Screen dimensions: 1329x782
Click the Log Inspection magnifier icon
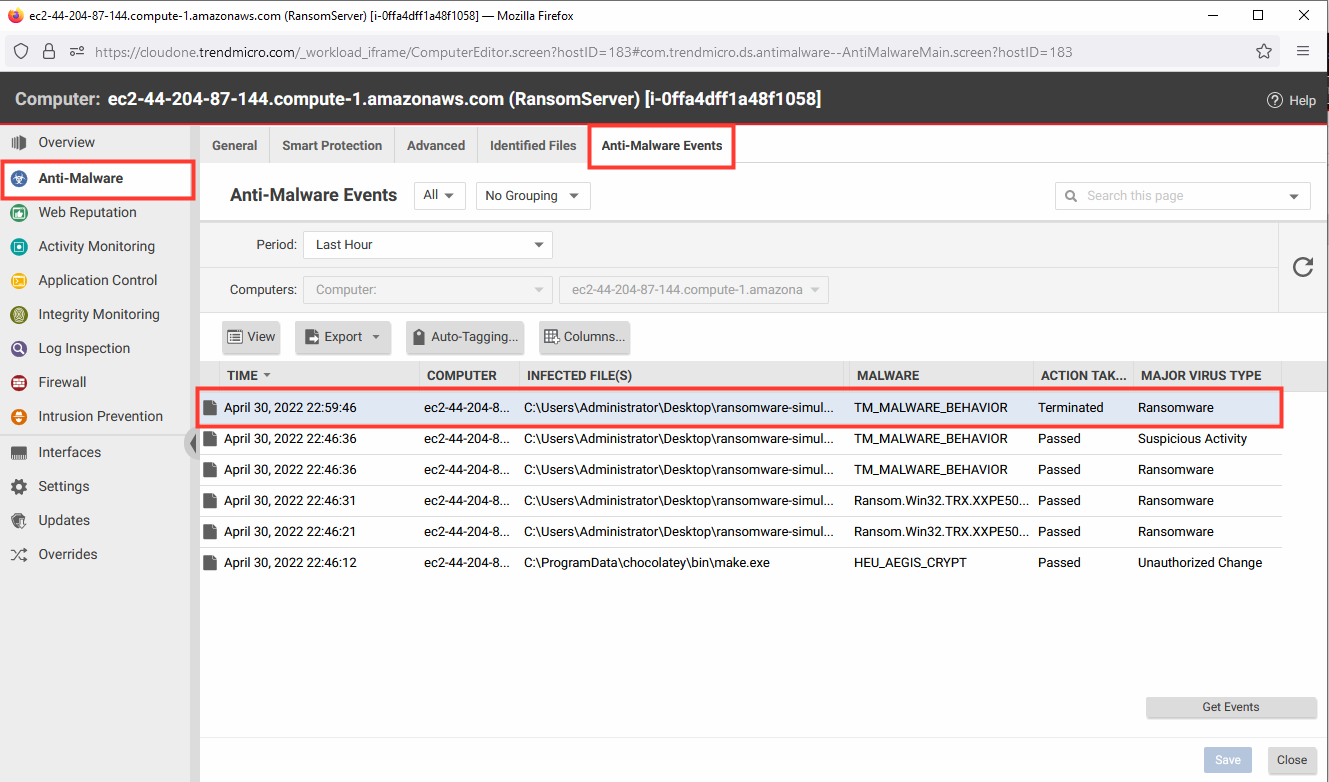(x=19, y=349)
